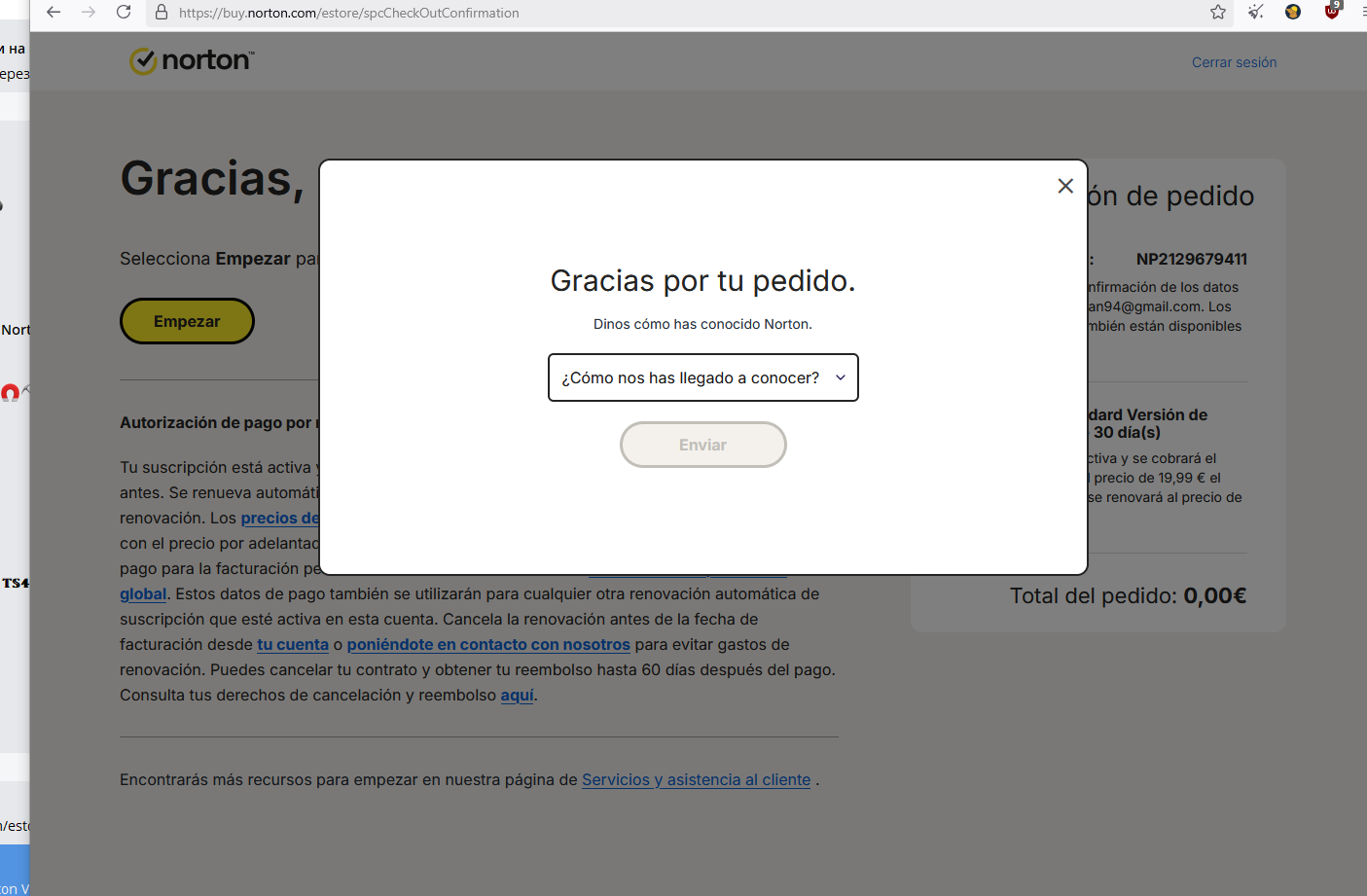The height and width of the screenshot is (896, 1367).
Task: Go back with the browser back arrow
Action: point(54,13)
